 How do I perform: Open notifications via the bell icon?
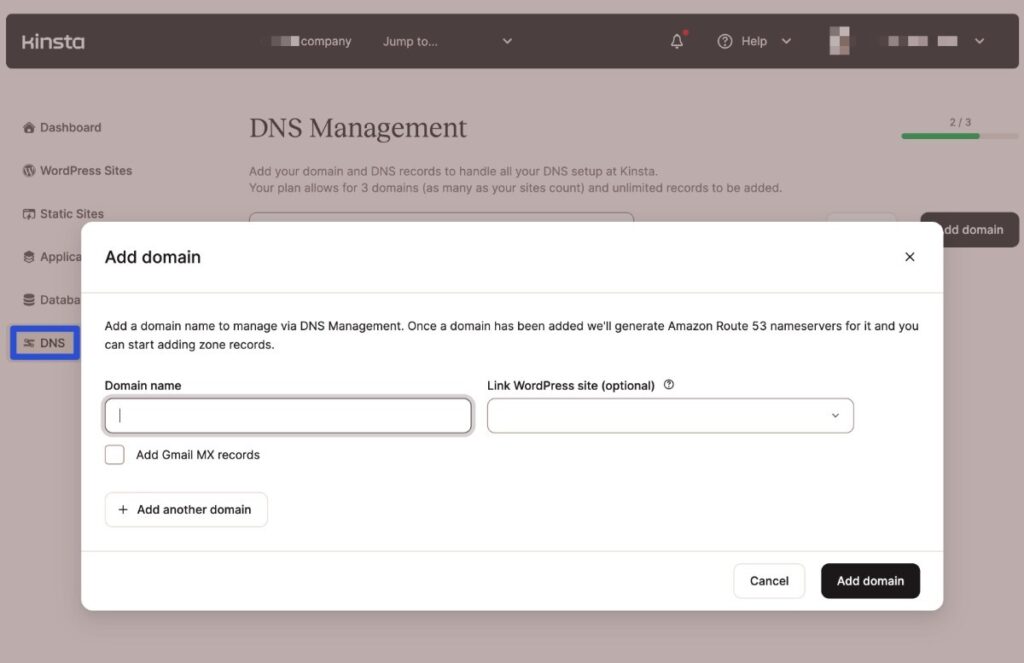[677, 41]
